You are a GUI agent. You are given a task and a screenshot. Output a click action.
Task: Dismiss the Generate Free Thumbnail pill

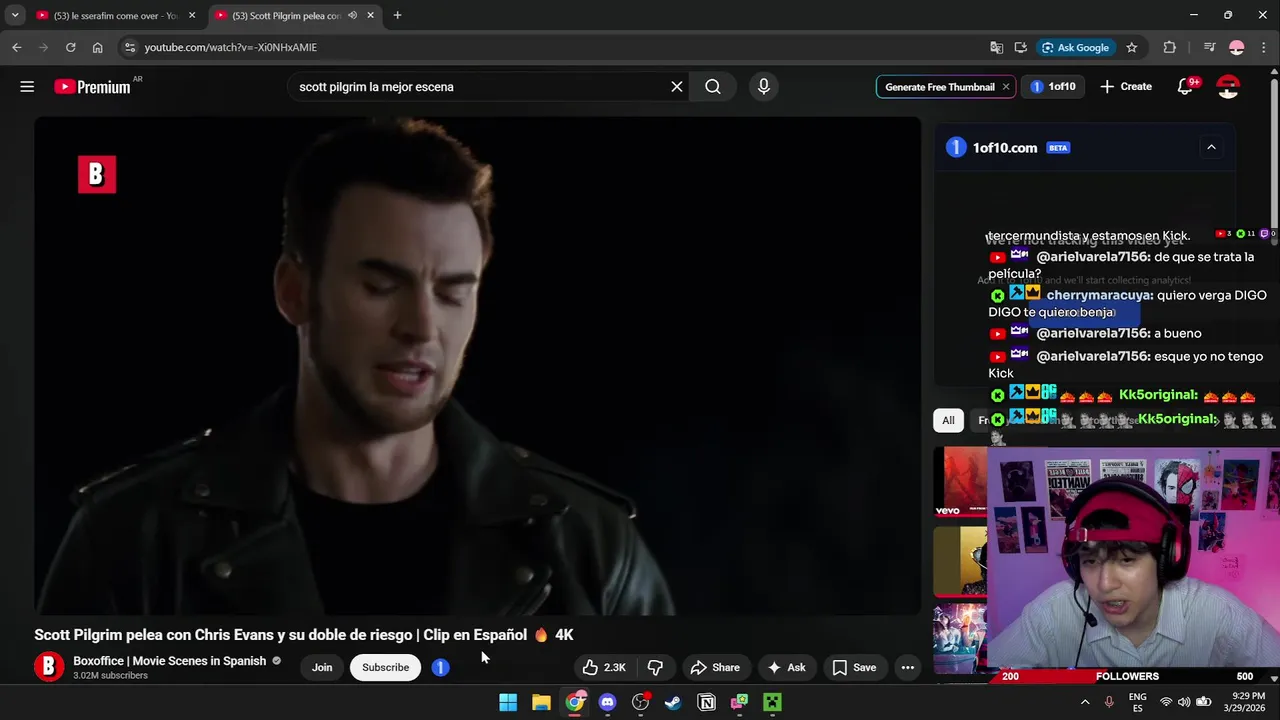[x=1006, y=87]
